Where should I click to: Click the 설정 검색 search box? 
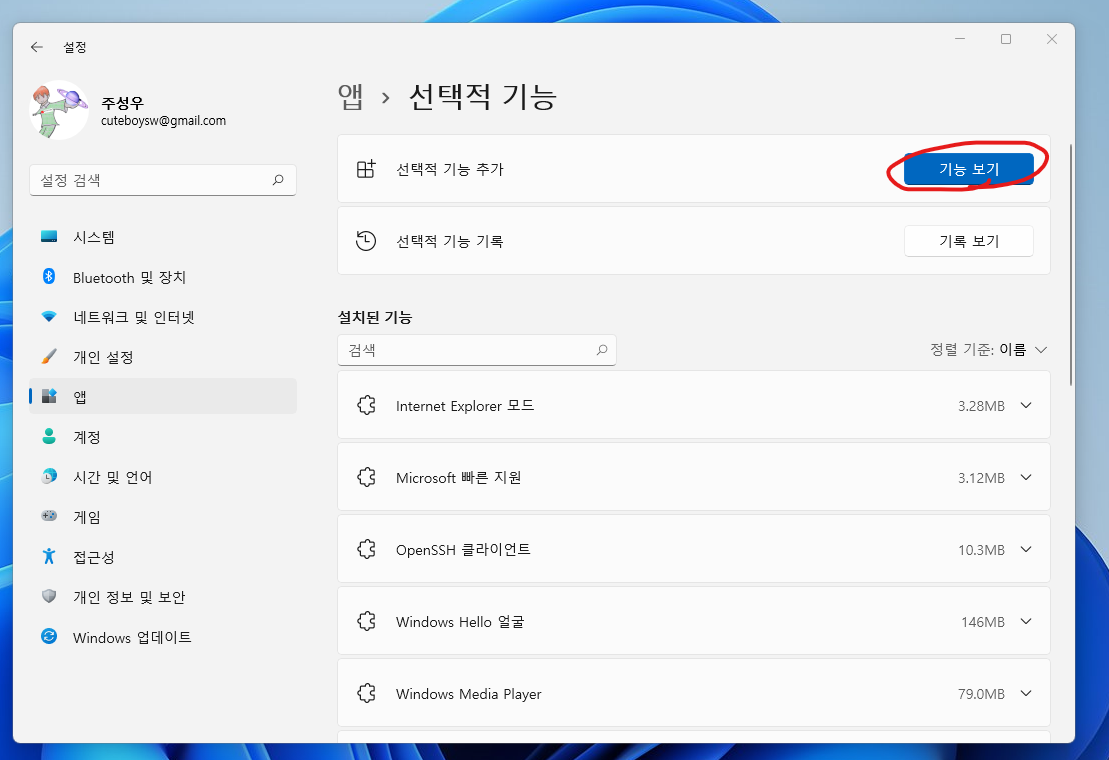[x=163, y=180]
